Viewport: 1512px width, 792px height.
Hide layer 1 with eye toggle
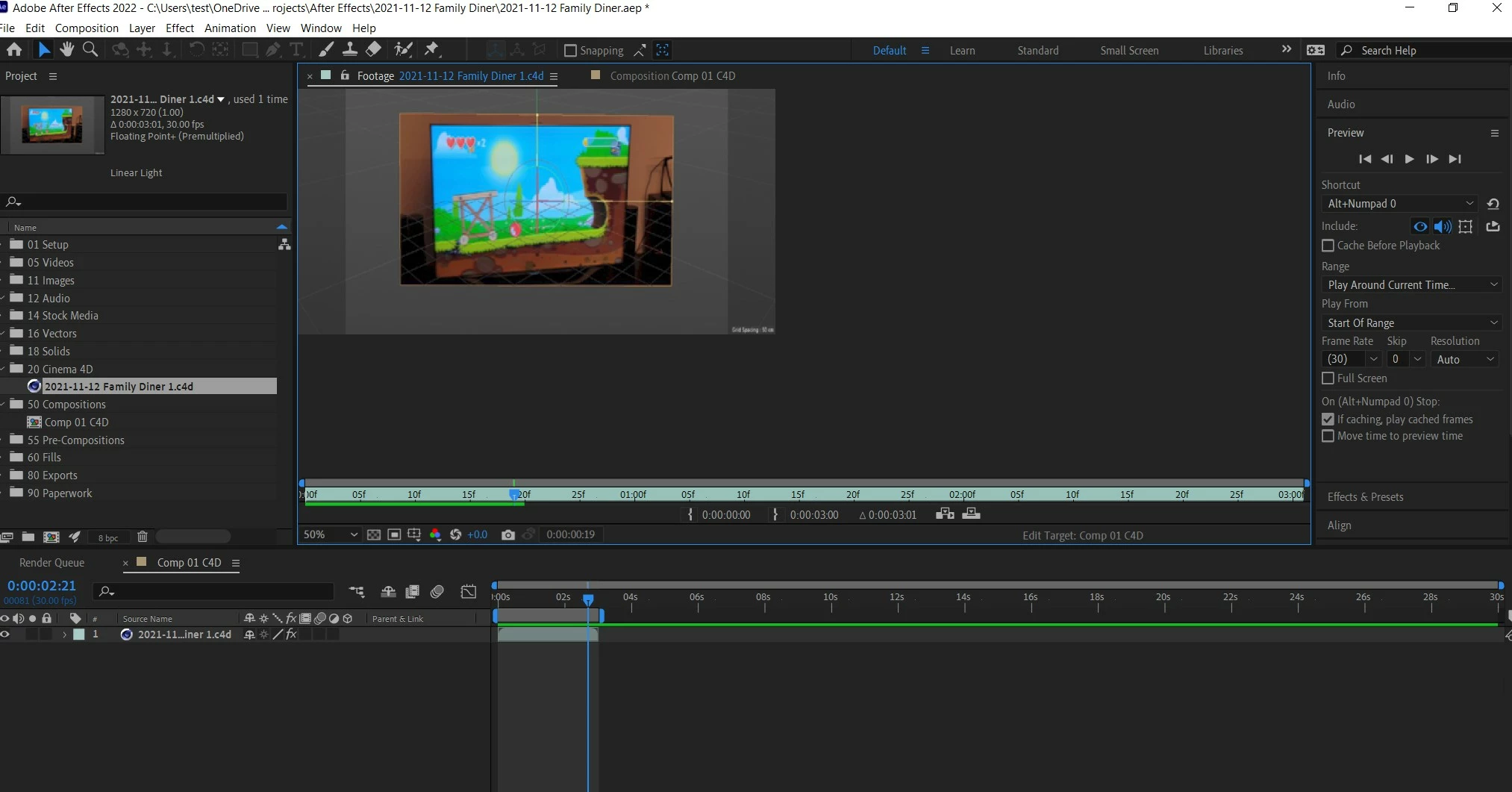tap(5, 634)
